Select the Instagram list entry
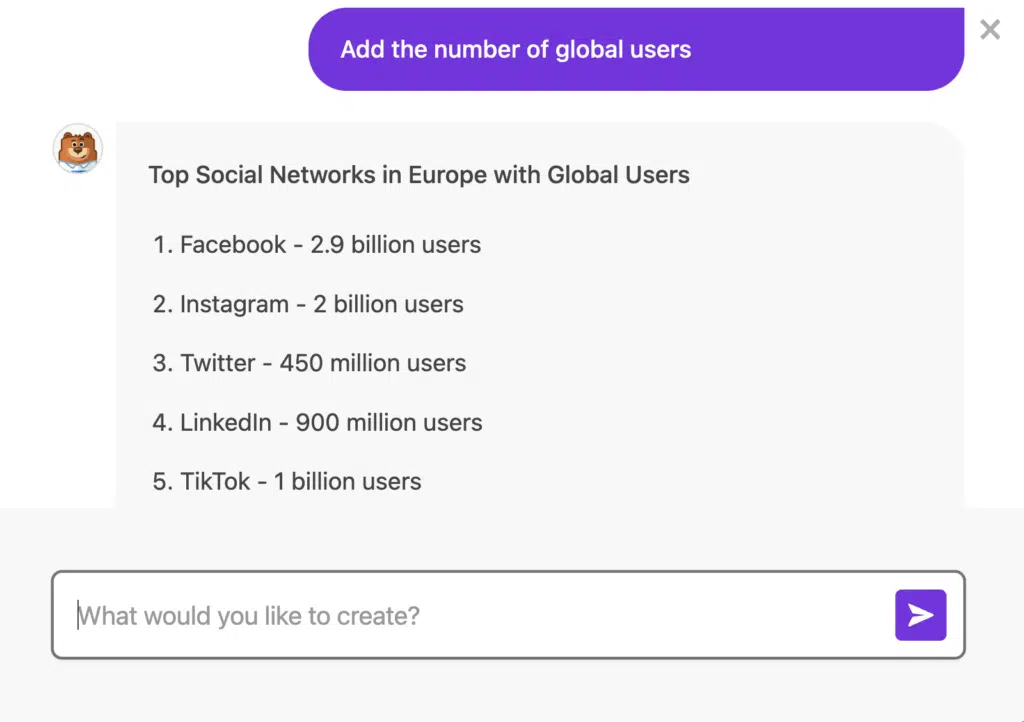 coord(308,304)
